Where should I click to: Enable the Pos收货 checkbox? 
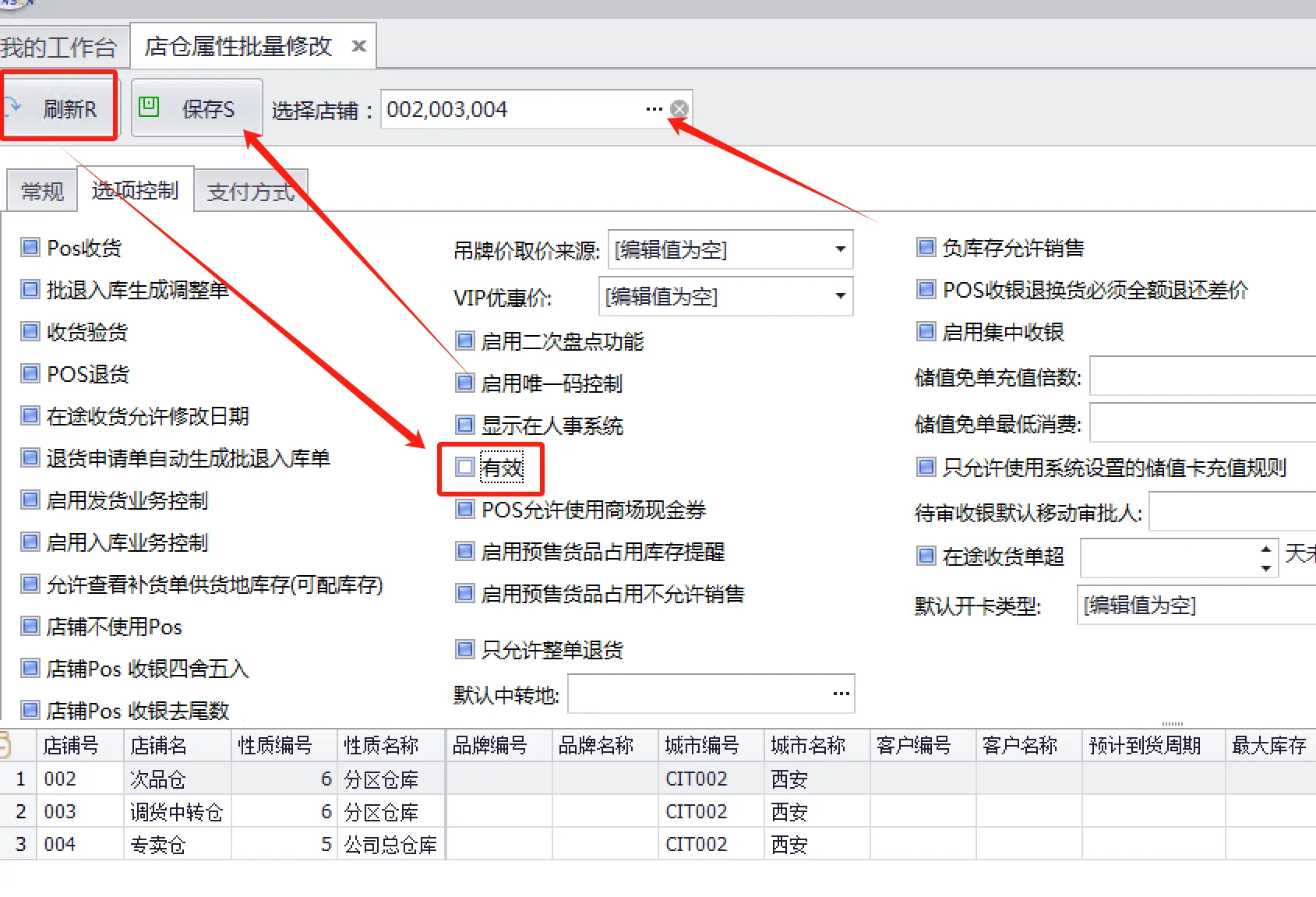(30, 248)
